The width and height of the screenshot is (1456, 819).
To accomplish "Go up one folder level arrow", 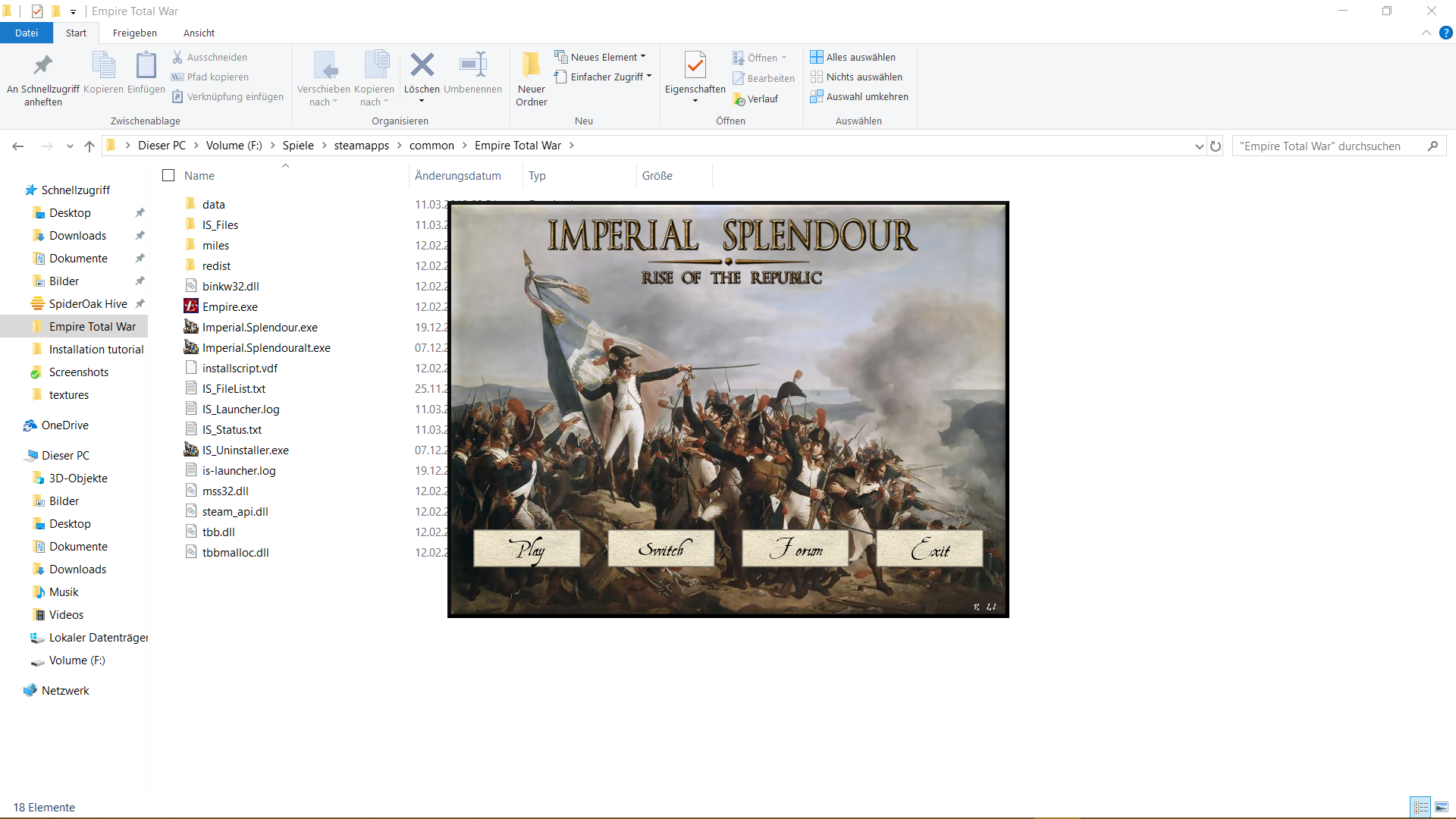I will point(89,146).
